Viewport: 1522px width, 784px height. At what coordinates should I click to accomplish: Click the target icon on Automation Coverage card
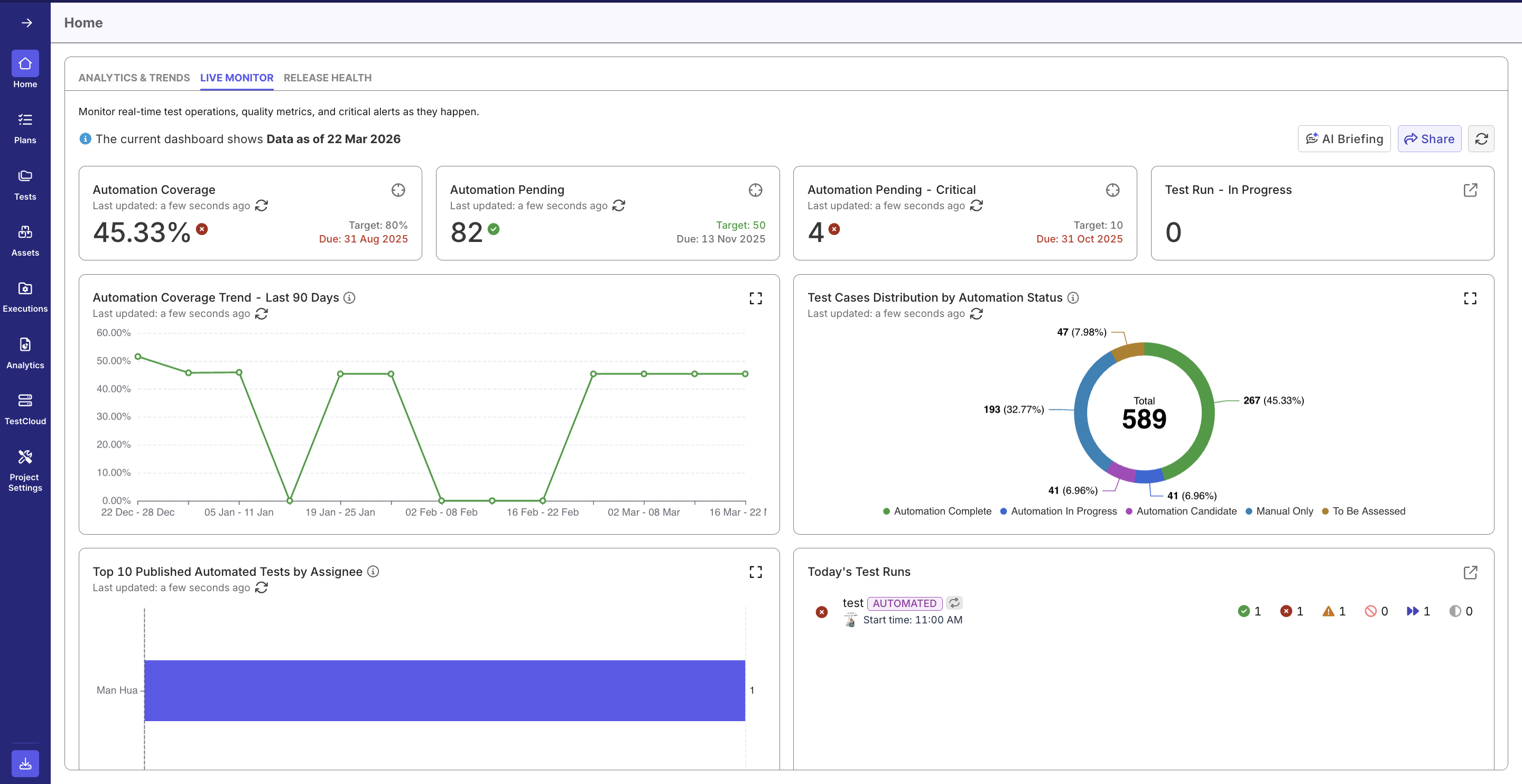[398, 190]
